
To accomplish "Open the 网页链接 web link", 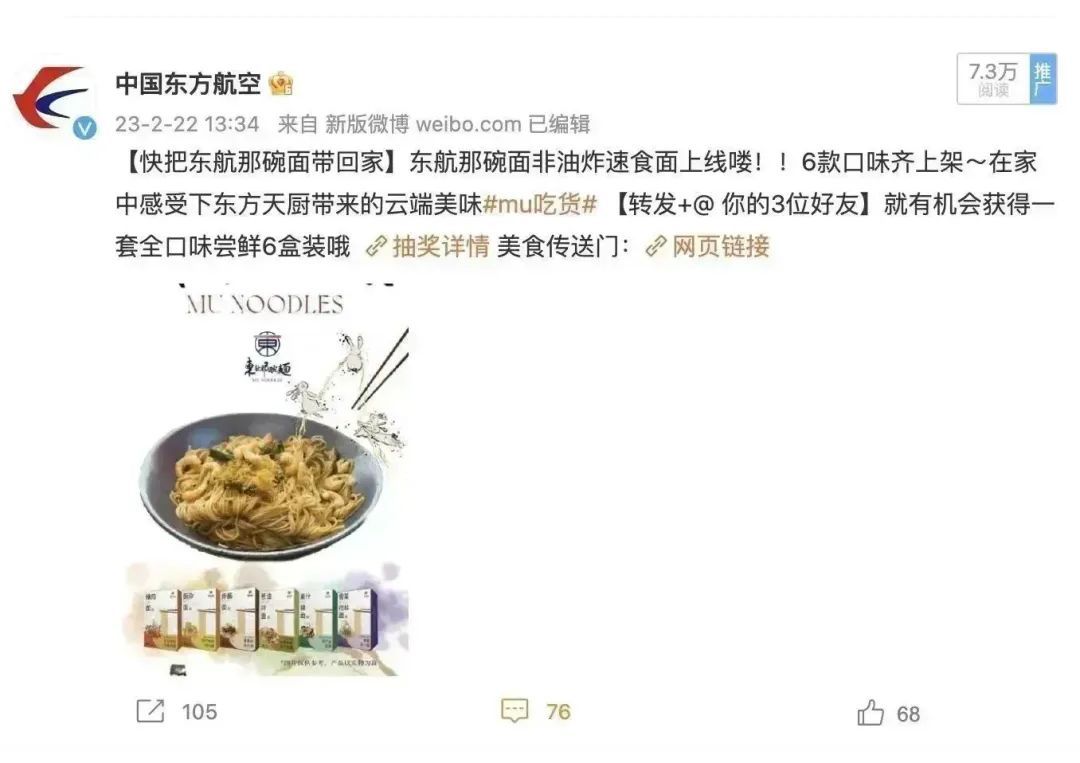I will coord(720,247).
